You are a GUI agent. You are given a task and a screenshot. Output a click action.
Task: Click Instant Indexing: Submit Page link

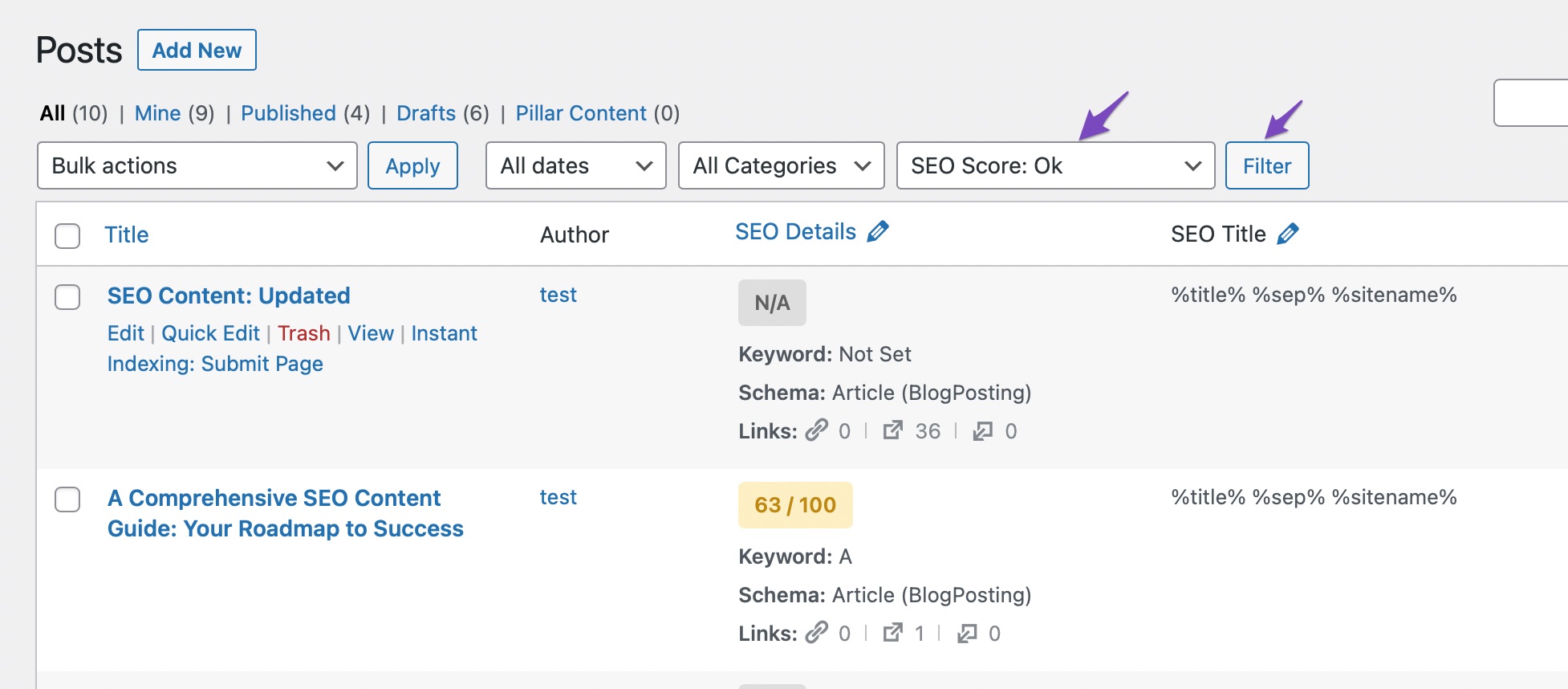click(292, 349)
